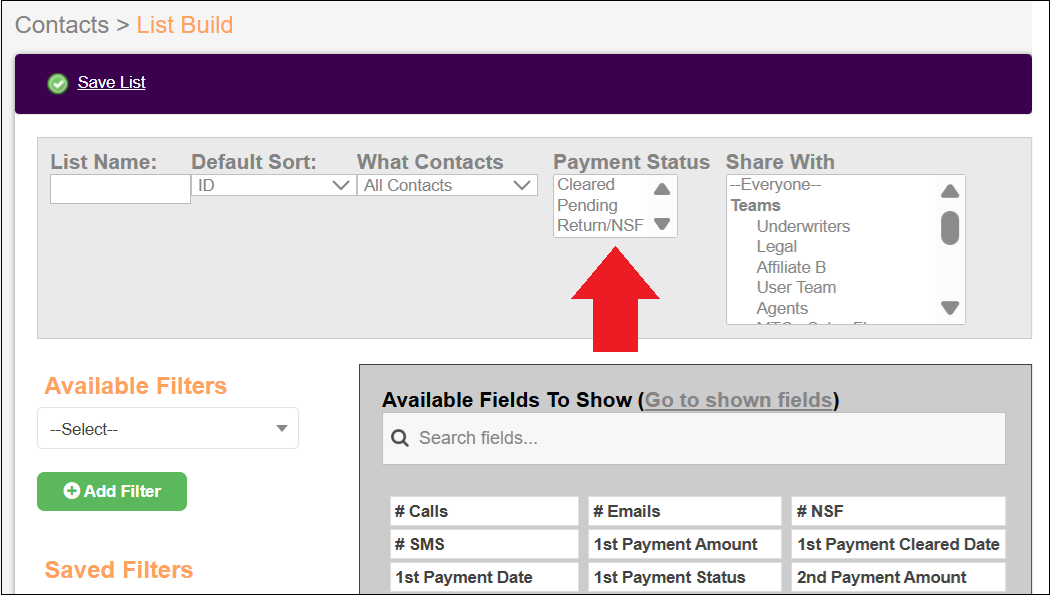Choose the # Calls field
This screenshot has width=1050, height=595.
tap(484, 511)
